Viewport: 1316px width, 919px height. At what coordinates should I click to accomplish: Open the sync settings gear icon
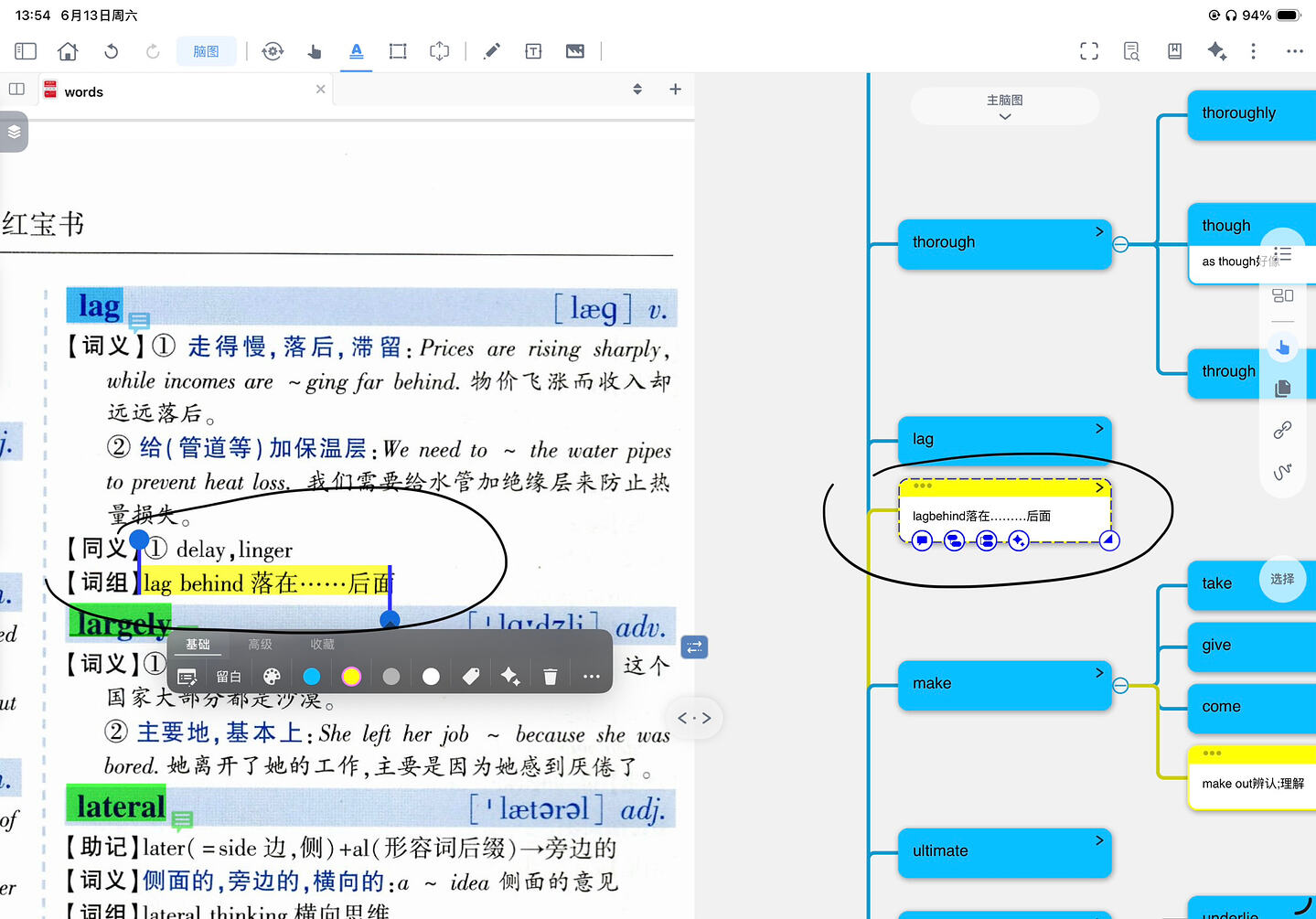pos(272,51)
